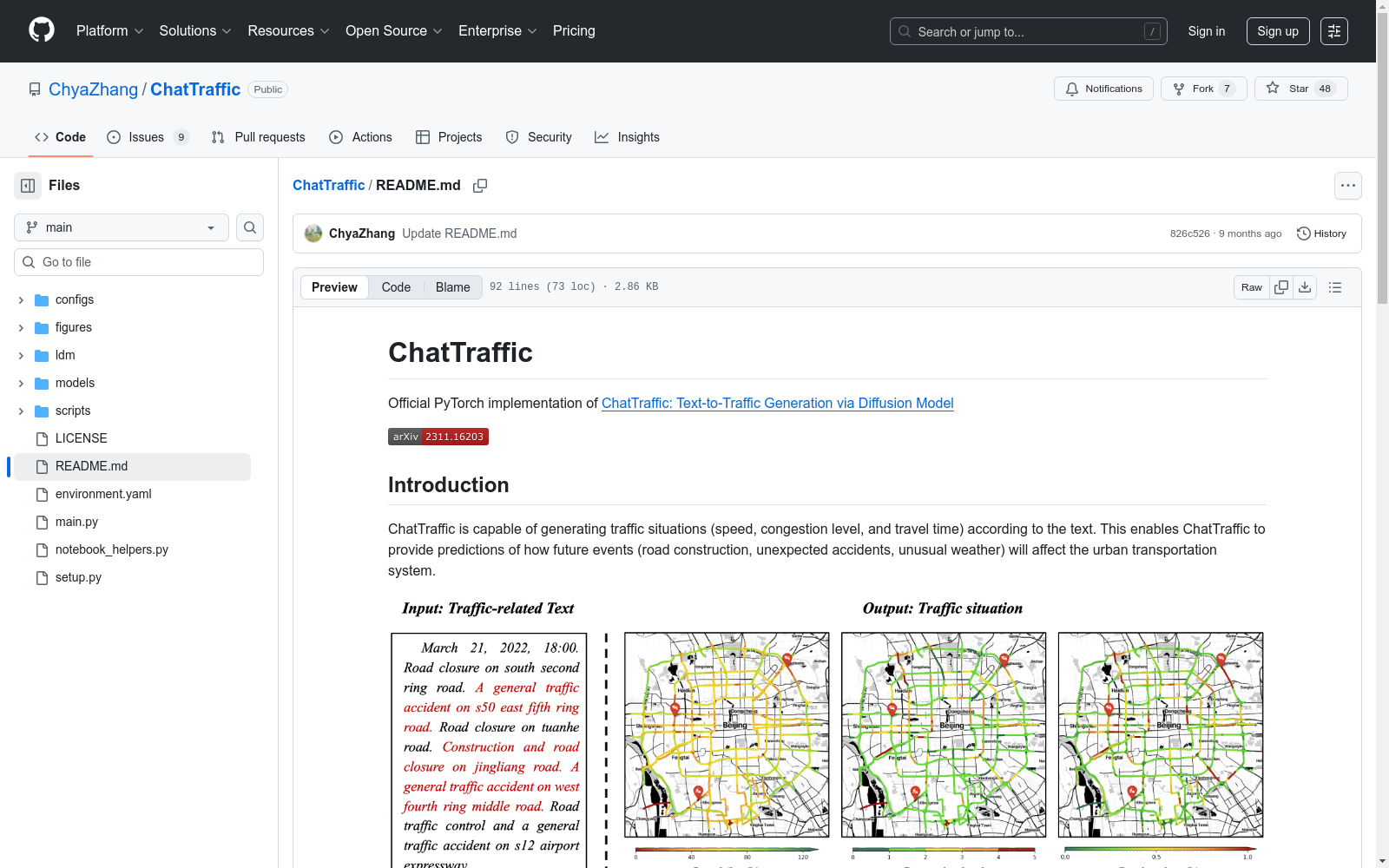The image size is (1389, 868).
Task: Open the Security tab
Action: (x=538, y=137)
